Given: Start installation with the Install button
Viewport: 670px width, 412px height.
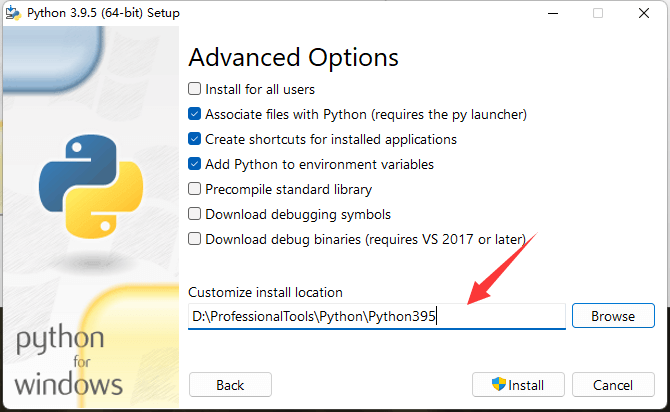Looking at the screenshot, I should pyautogui.click(x=518, y=385).
